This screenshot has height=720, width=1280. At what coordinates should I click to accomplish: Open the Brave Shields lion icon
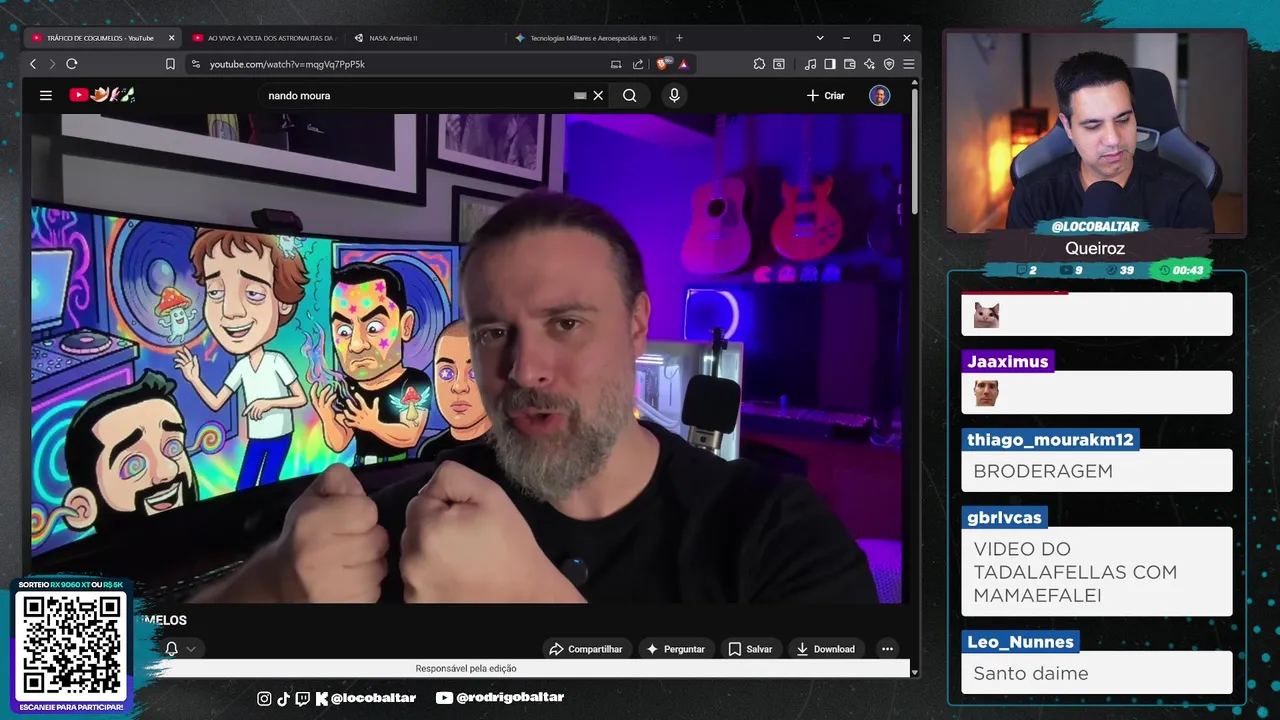(663, 64)
